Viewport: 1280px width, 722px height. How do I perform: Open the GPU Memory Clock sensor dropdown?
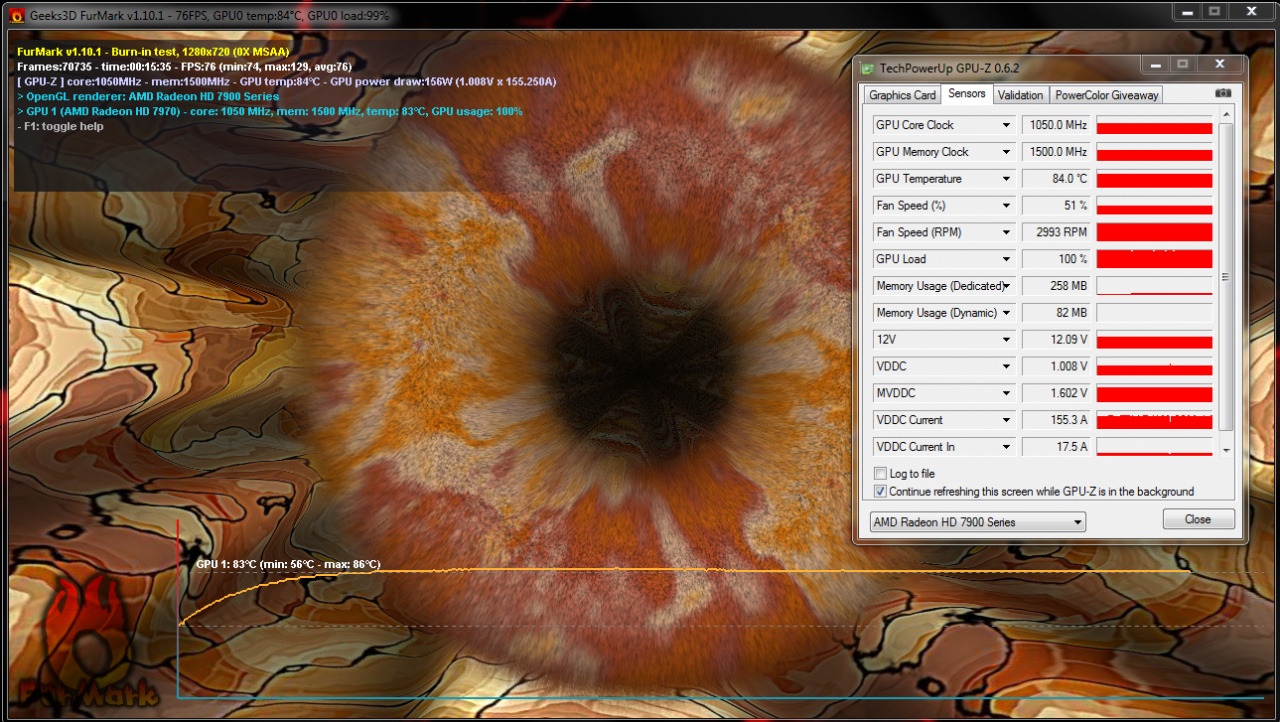pos(1007,152)
